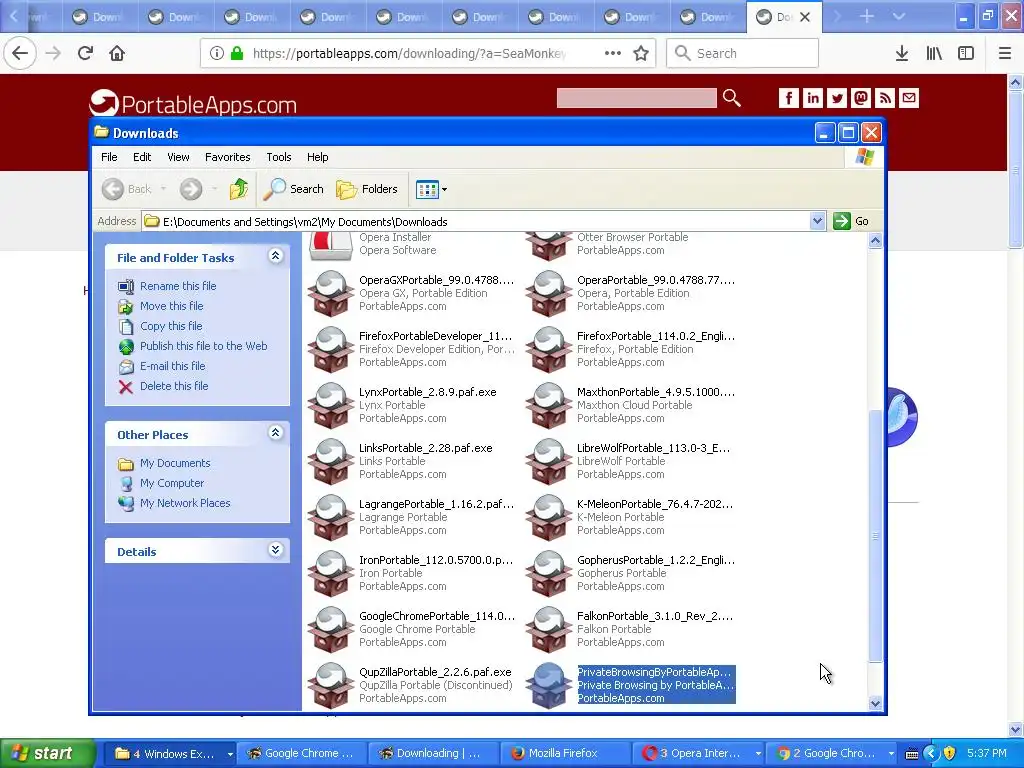Image resolution: width=1024 pixels, height=768 pixels.
Task: Go to Firefox home page icon
Action: 117,53
